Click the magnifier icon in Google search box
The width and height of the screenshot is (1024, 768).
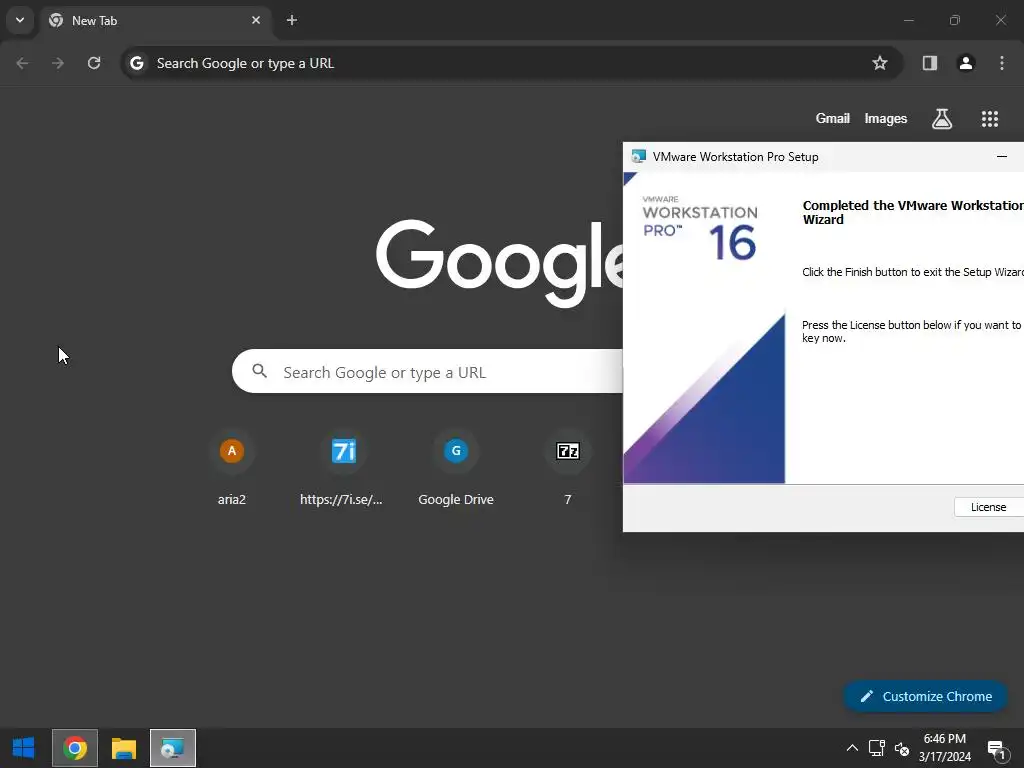(259, 372)
